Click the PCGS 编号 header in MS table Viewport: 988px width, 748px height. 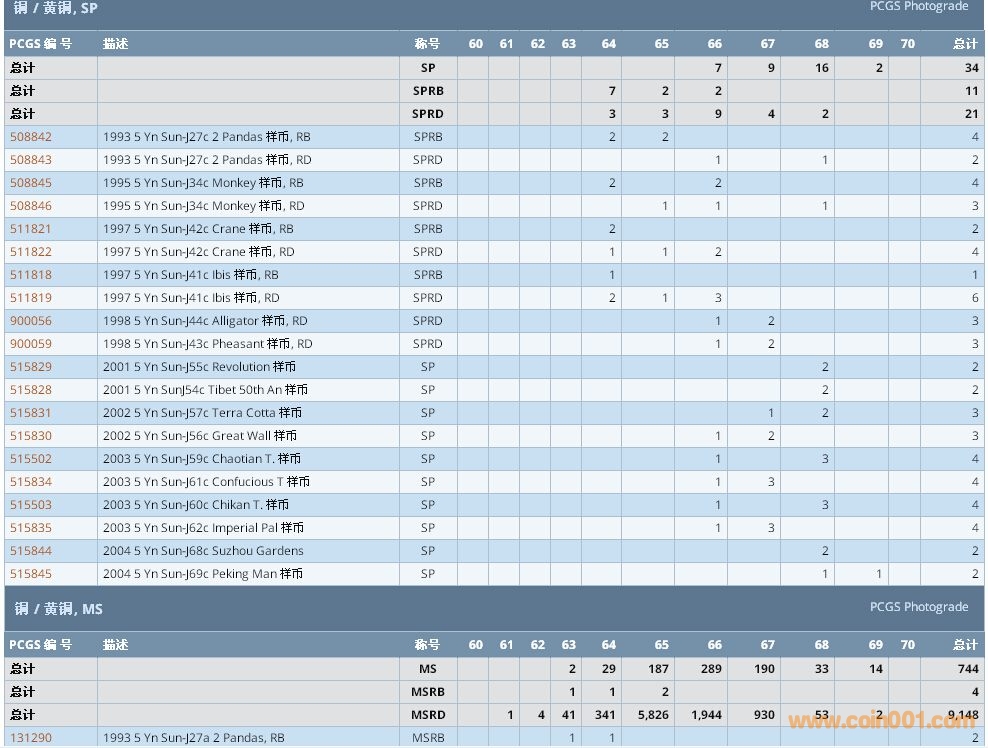tap(41, 645)
